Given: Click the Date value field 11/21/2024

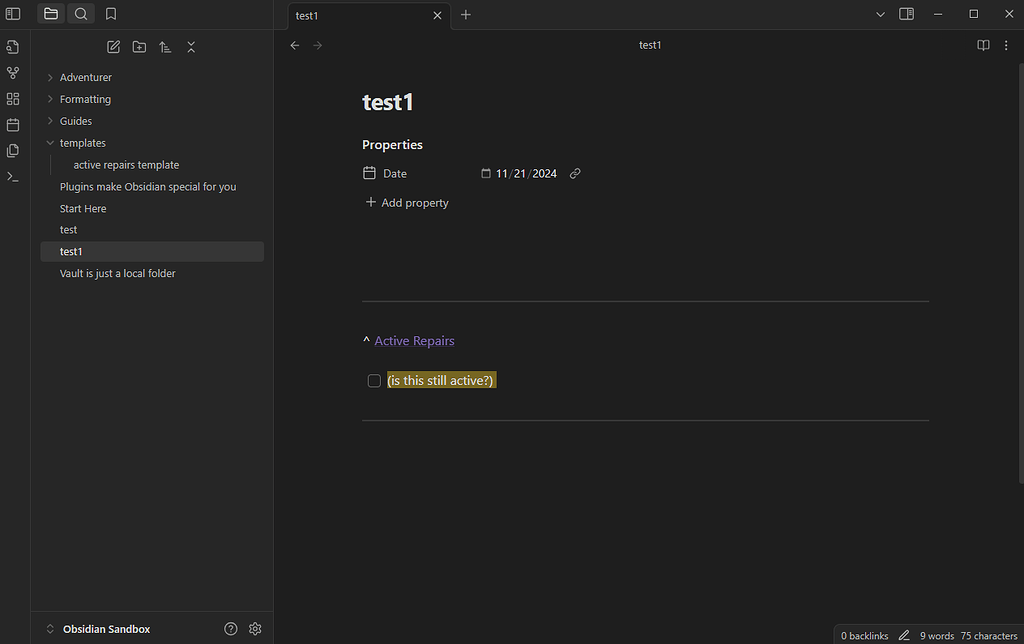Looking at the screenshot, I should pyautogui.click(x=527, y=173).
